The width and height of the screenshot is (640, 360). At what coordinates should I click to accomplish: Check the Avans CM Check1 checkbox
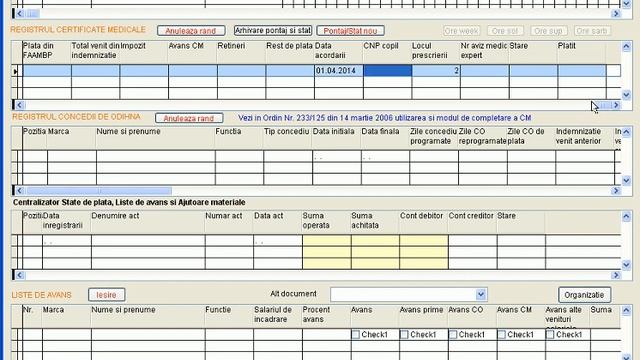pyautogui.click(x=501, y=335)
